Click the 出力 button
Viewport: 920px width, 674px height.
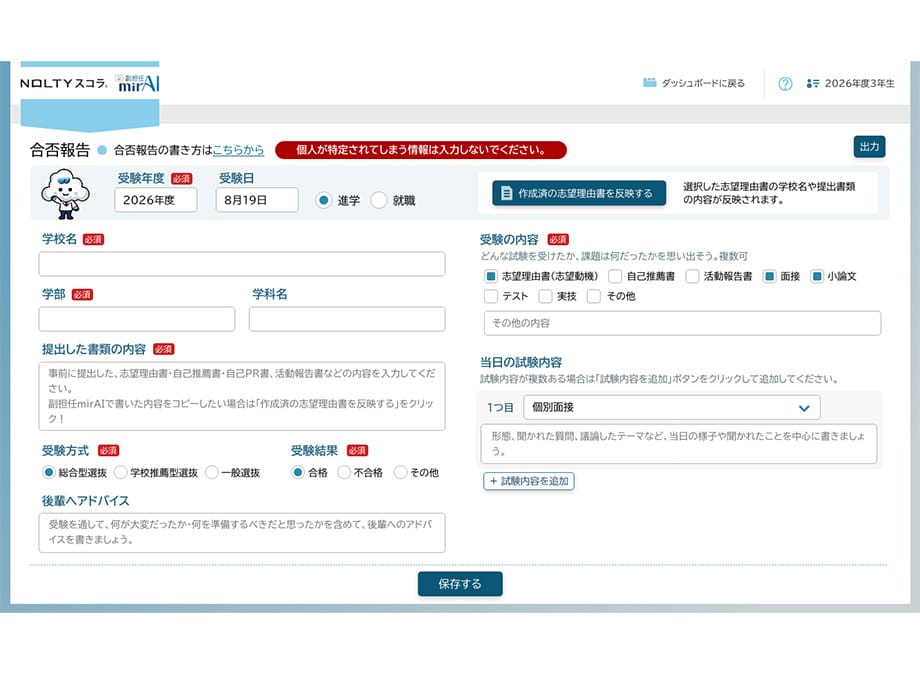869,147
